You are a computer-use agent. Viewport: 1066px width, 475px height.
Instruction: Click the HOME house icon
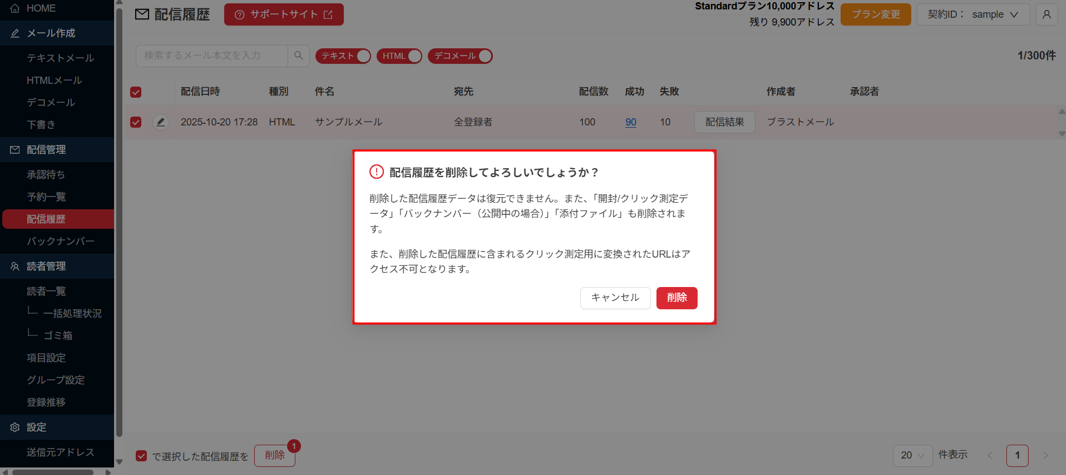(x=15, y=8)
